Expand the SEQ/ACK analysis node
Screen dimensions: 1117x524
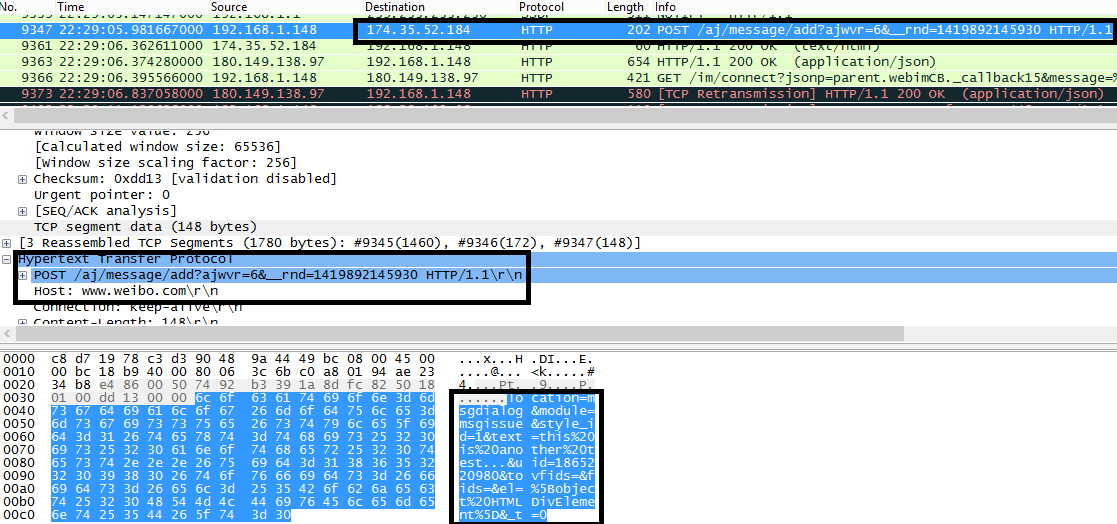[23, 211]
